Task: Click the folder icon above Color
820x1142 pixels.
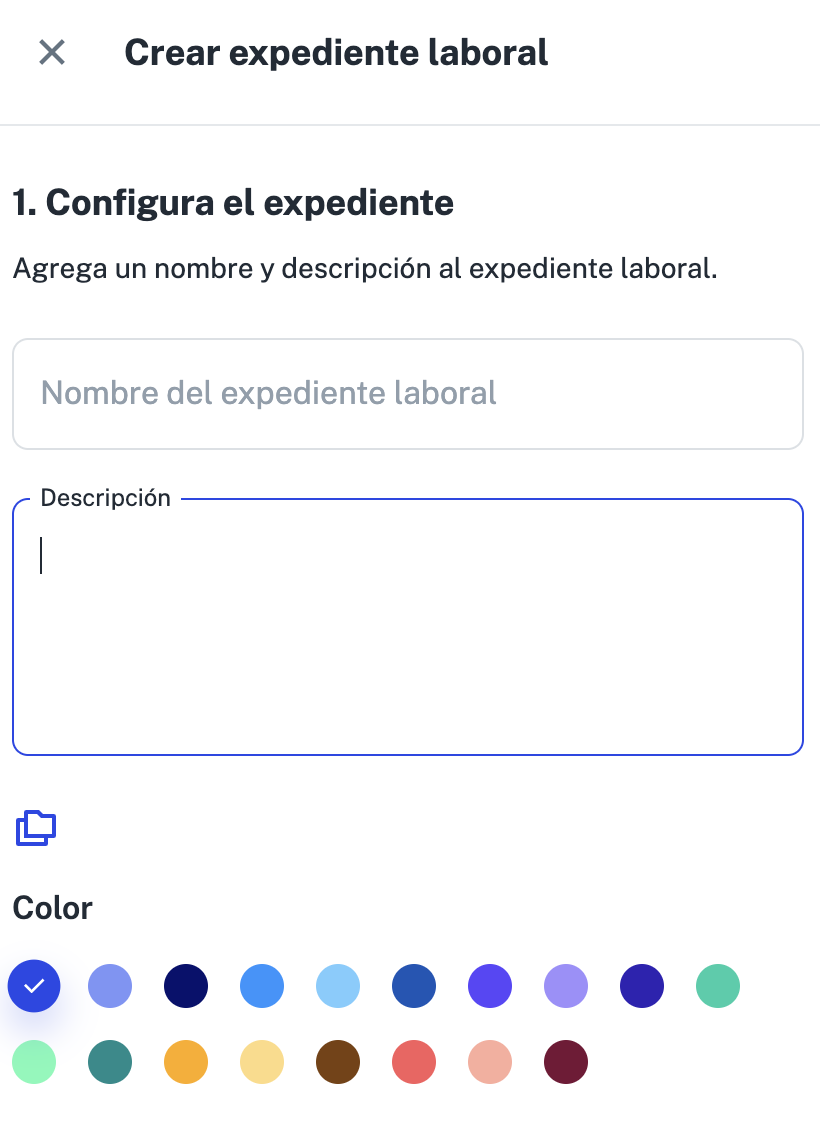Action: pos(36,827)
